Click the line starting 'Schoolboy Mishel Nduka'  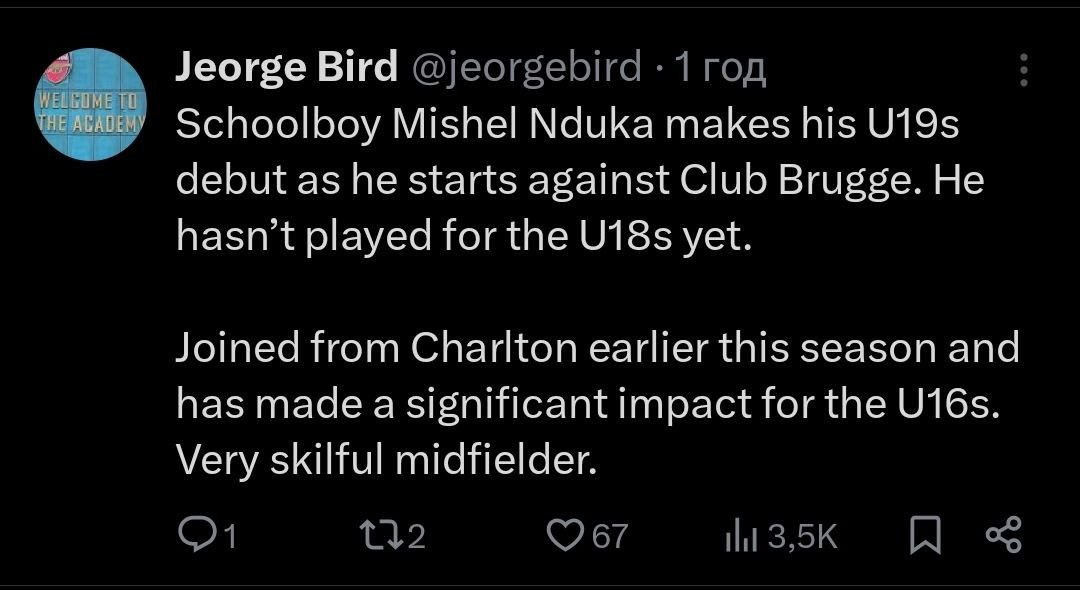[567, 125]
